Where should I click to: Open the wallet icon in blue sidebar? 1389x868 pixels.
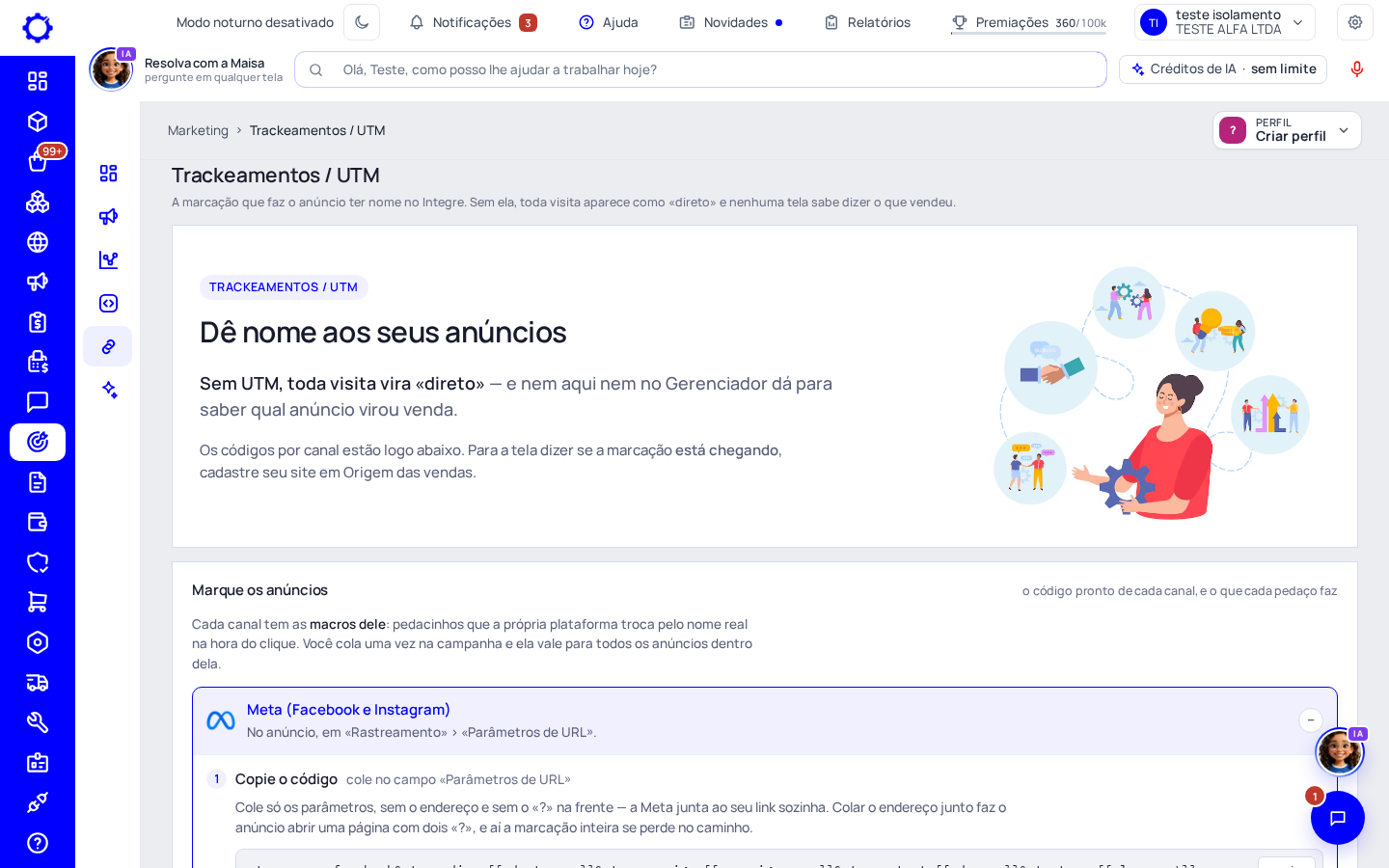coord(38,522)
